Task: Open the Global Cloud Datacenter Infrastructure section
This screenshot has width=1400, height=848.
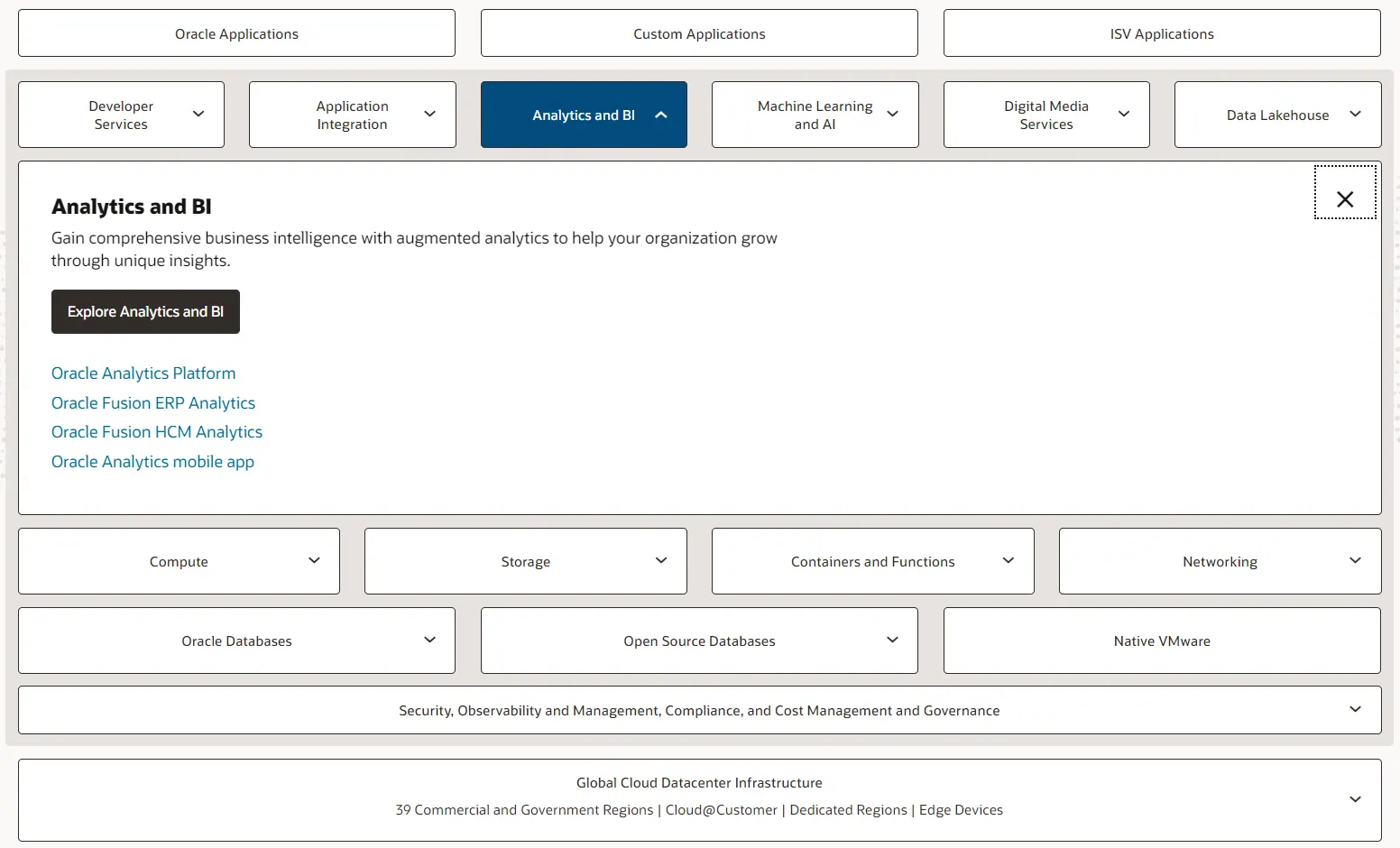Action: pyautogui.click(x=700, y=800)
